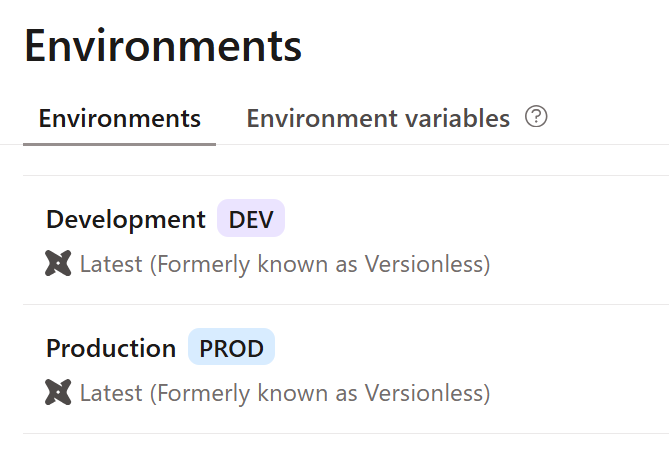Open the Production environment

click(x=111, y=348)
